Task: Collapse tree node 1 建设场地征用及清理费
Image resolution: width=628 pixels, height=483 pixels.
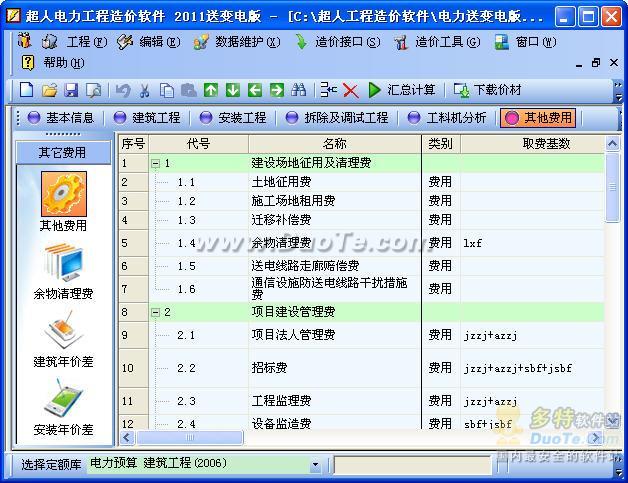Action: click(x=155, y=163)
